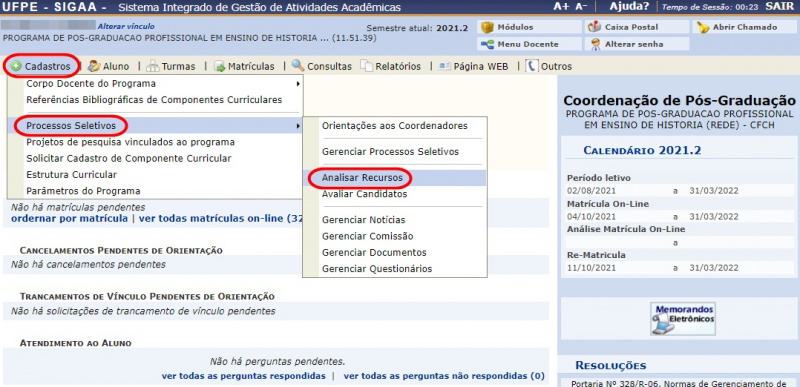Click the Caixa Postal mailbox icon
This screenshot has height=387, width=800.
point(594,27)
